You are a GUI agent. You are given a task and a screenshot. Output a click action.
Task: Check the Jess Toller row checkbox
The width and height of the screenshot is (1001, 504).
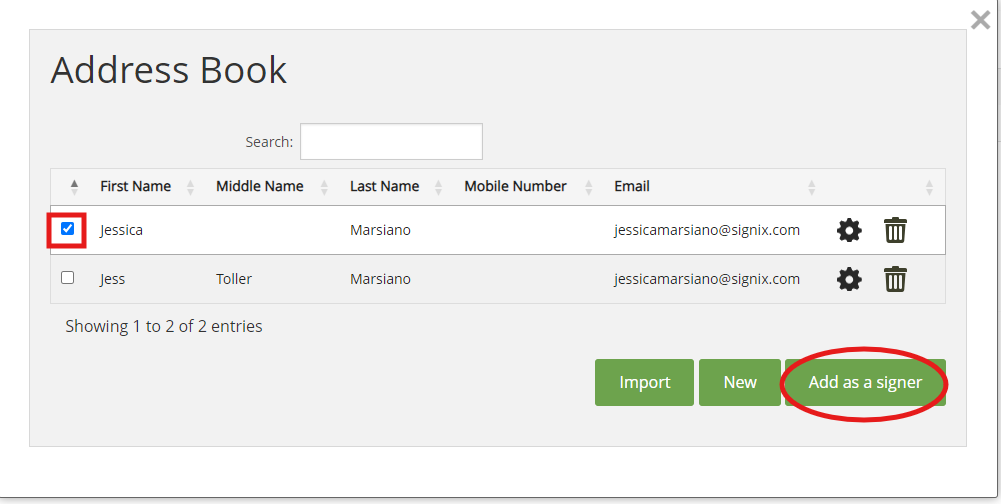coord(67,278)
